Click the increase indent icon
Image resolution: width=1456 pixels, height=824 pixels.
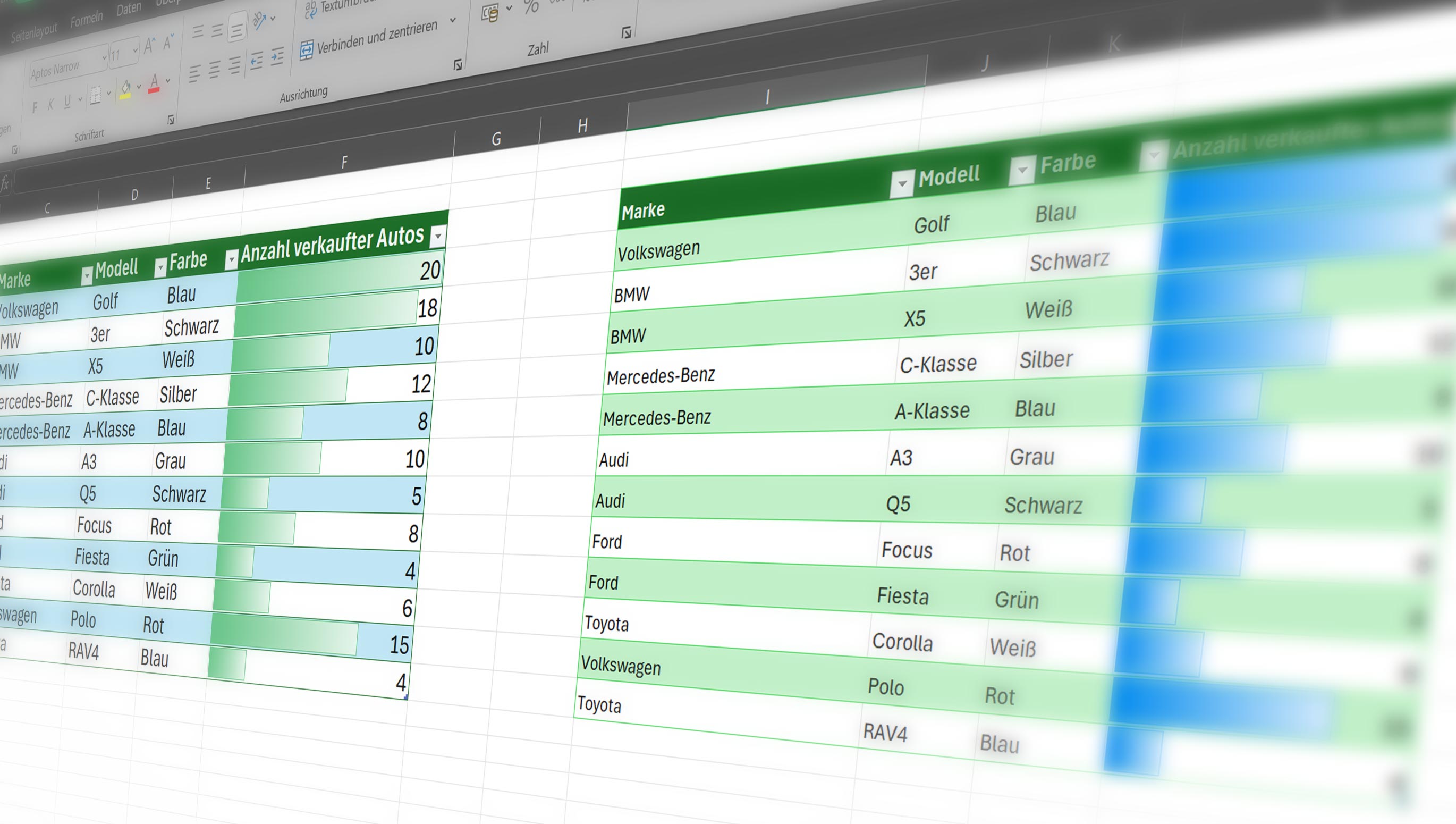pyautogui.click(x=277, y=56)
